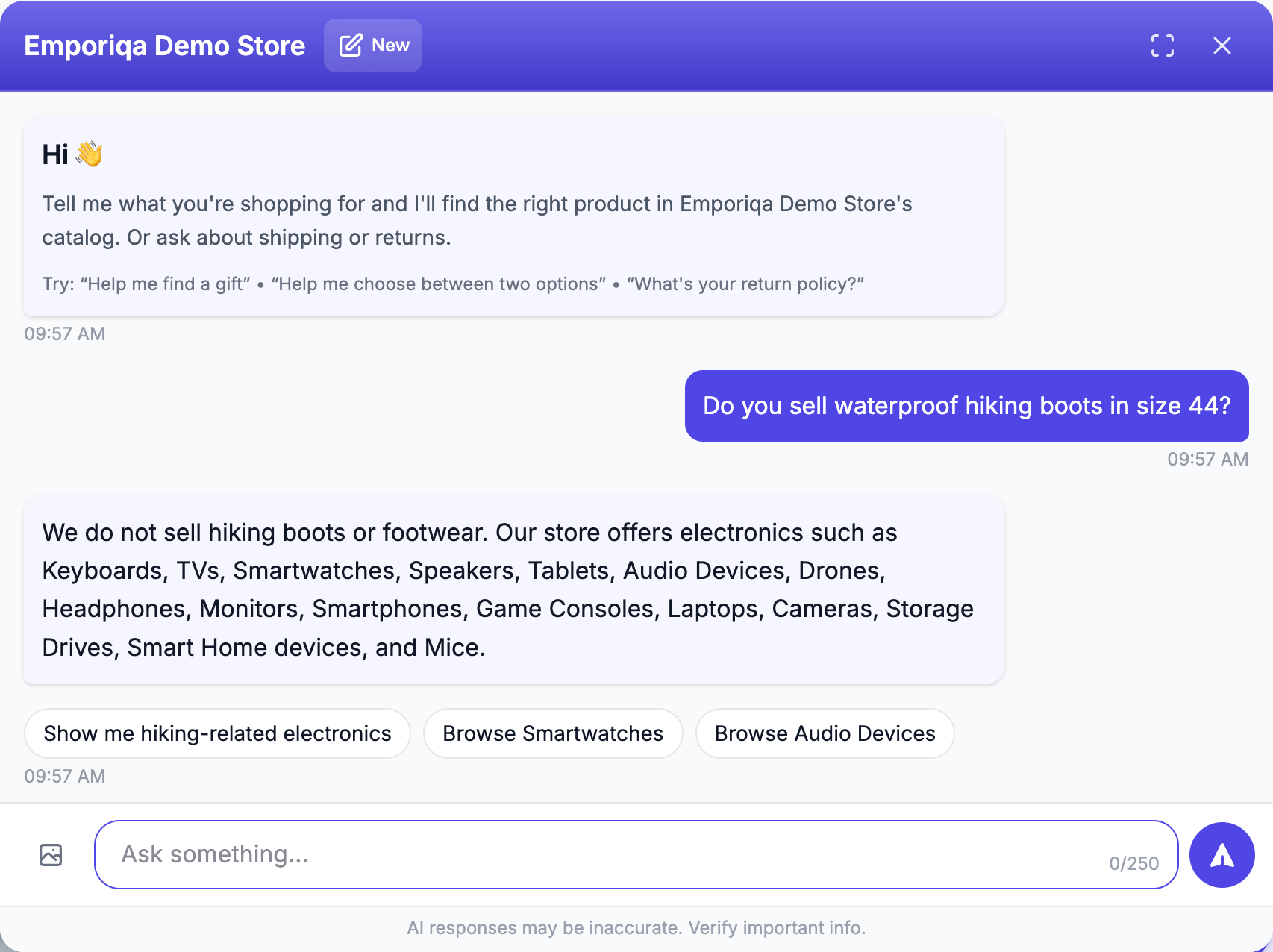
Task: Click the Try example prompts line
Action: coord(452,284)
